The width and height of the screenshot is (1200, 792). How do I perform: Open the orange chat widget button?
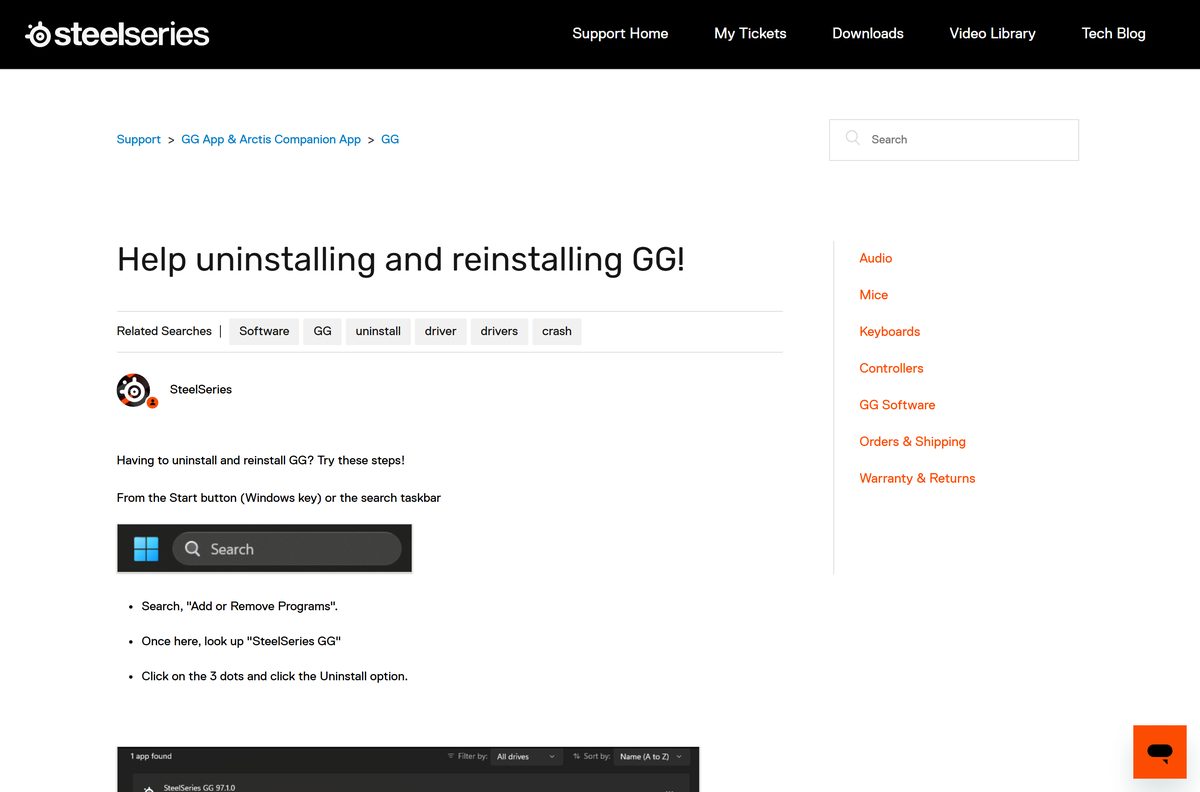click(x=1160, y=752)
